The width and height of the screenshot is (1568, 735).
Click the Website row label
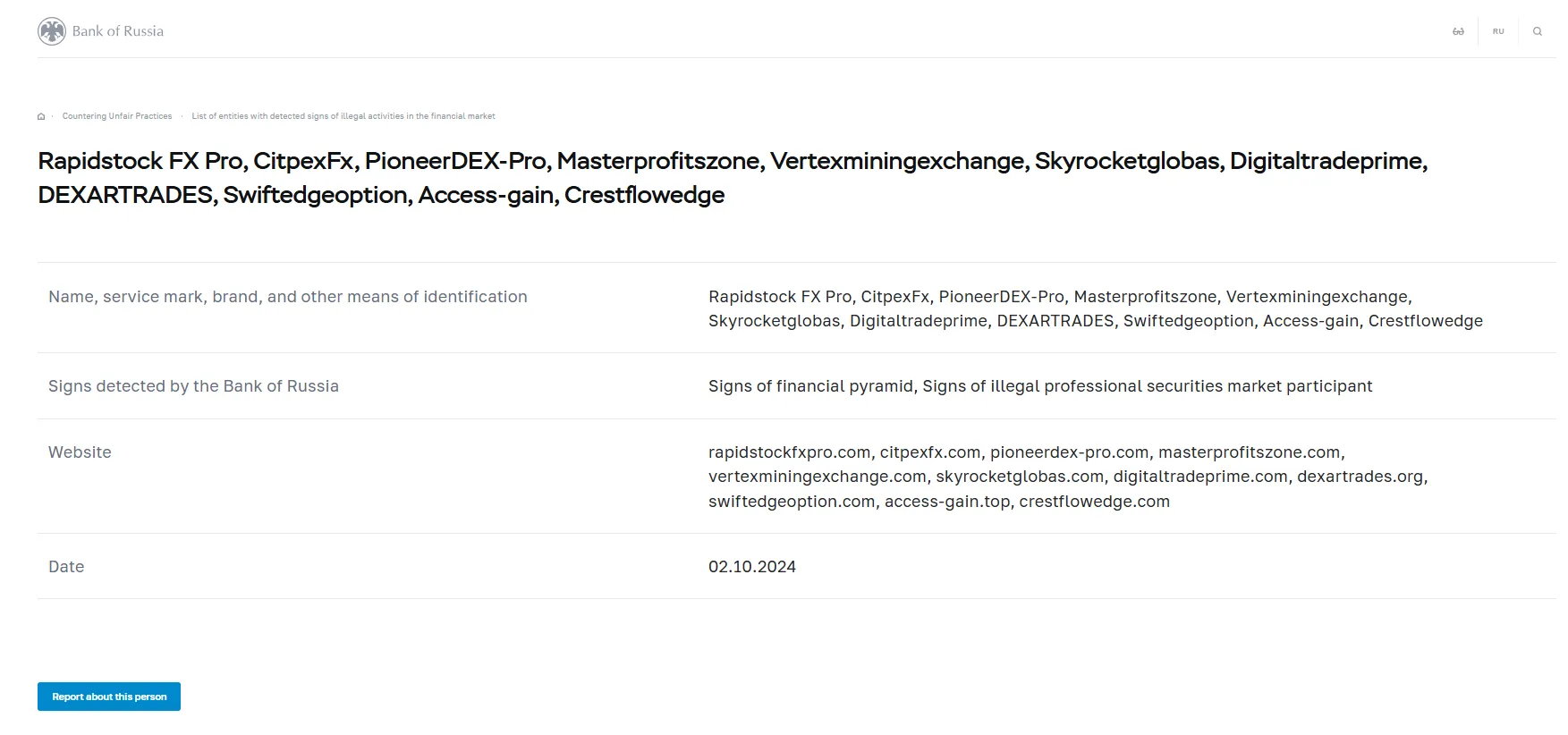point(80,452)
